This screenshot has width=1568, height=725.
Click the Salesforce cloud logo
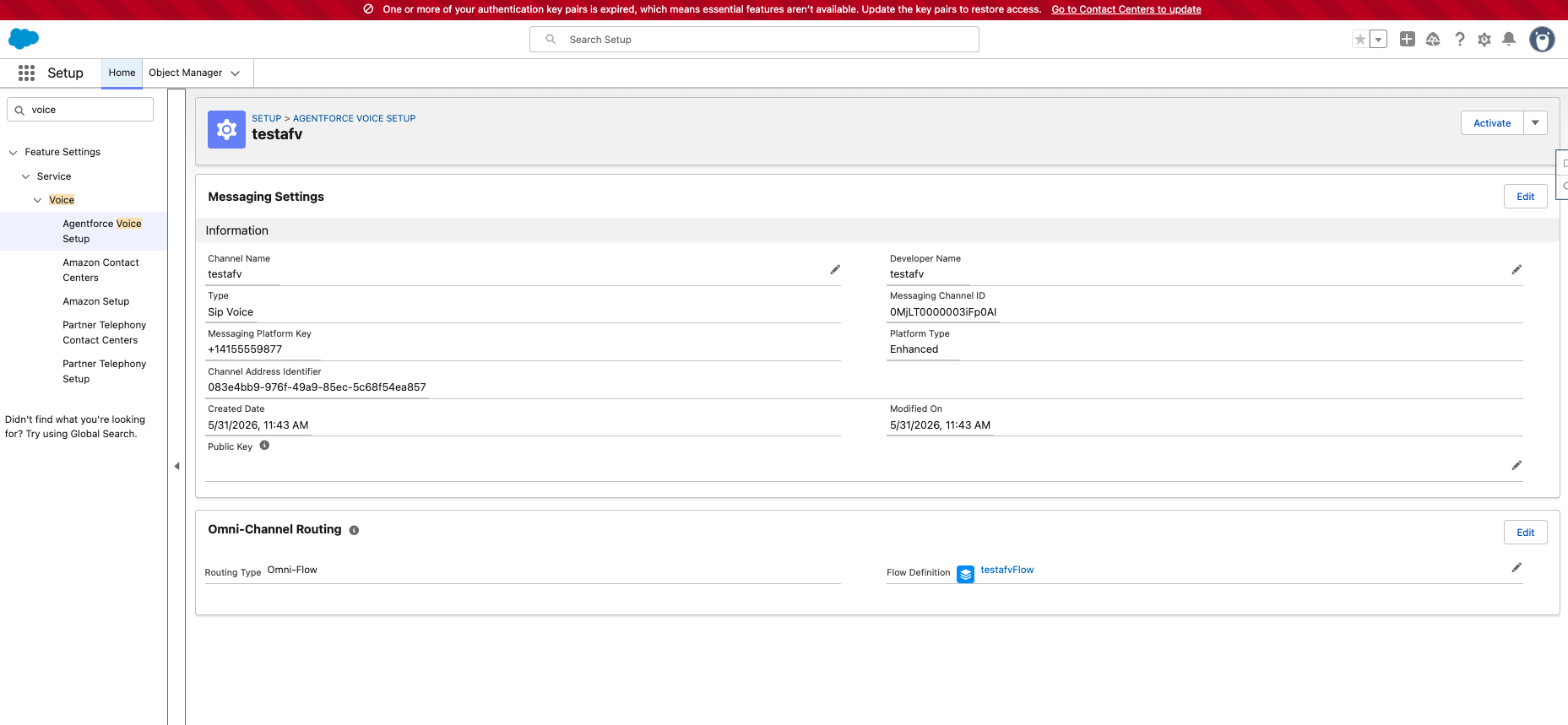point(24,39)
